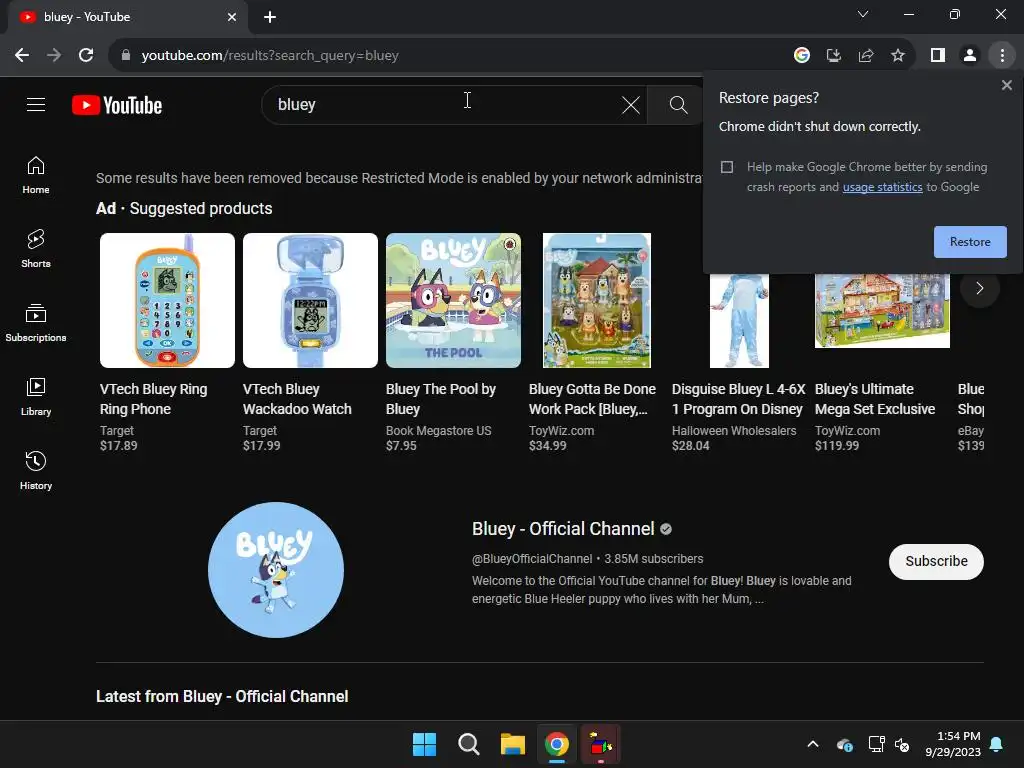Image resolution: width=1024 pixels, height=768 pixels.
Task: View site information lock icon
Action: tap(125, 56)
